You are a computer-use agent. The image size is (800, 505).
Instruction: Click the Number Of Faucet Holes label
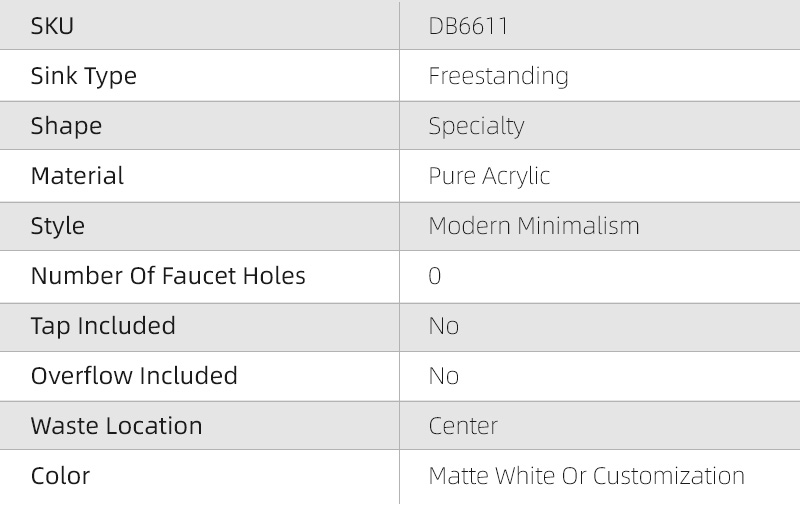point(168,276)
